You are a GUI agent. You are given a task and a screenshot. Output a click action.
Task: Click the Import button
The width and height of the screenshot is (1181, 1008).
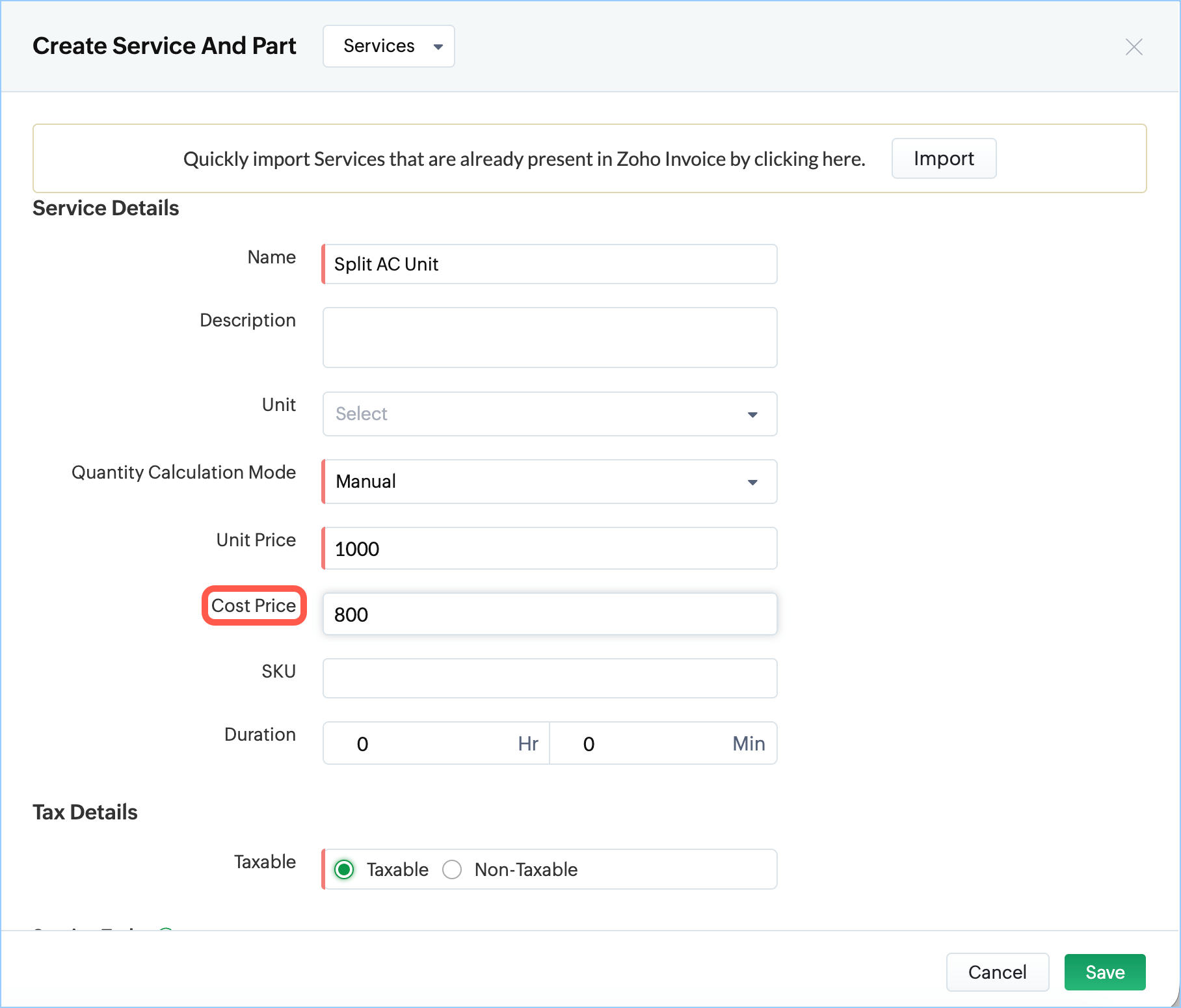(x=943, y=159)
